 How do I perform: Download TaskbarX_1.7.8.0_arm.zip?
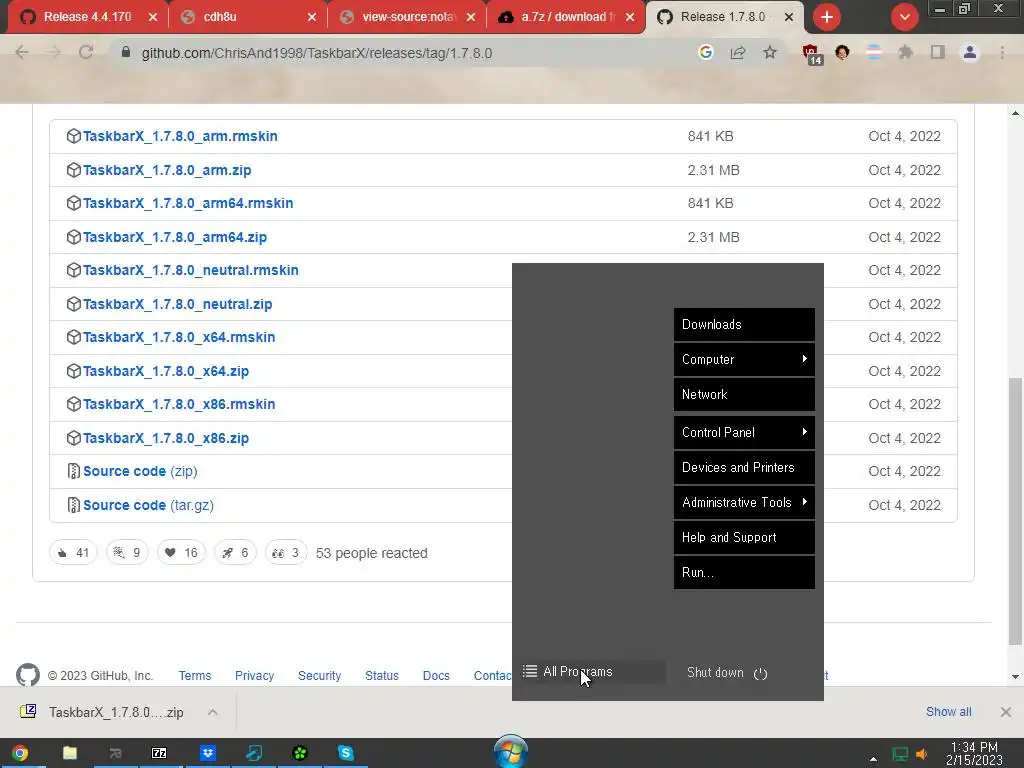click(x=167, y=170)
